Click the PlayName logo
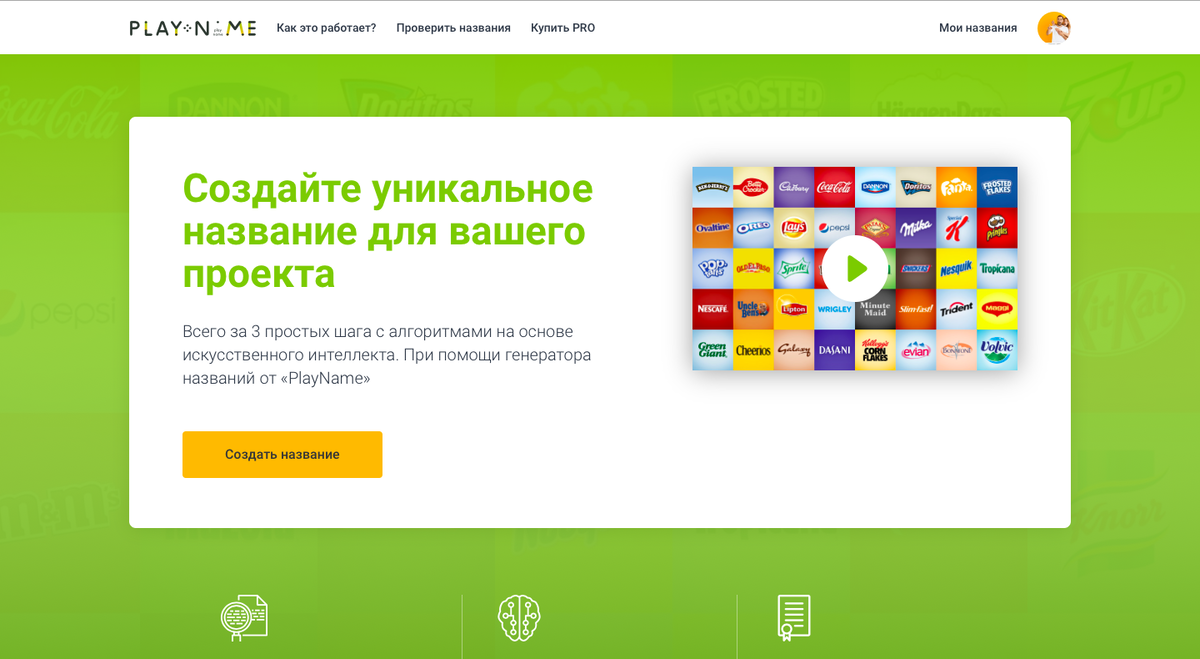 (192, 28)
